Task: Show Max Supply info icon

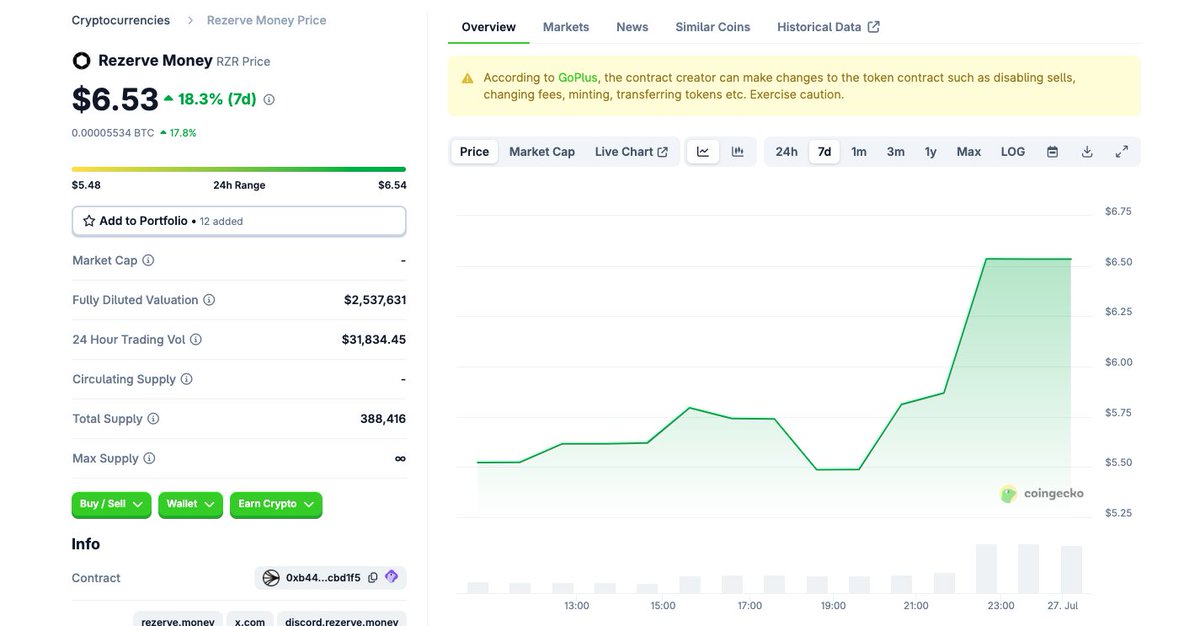Action: point(149,458)
